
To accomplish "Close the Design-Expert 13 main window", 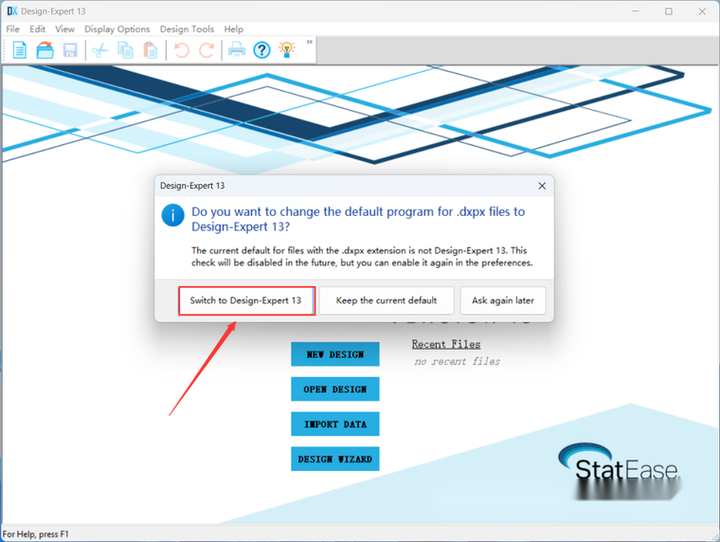I will point(702,11).
